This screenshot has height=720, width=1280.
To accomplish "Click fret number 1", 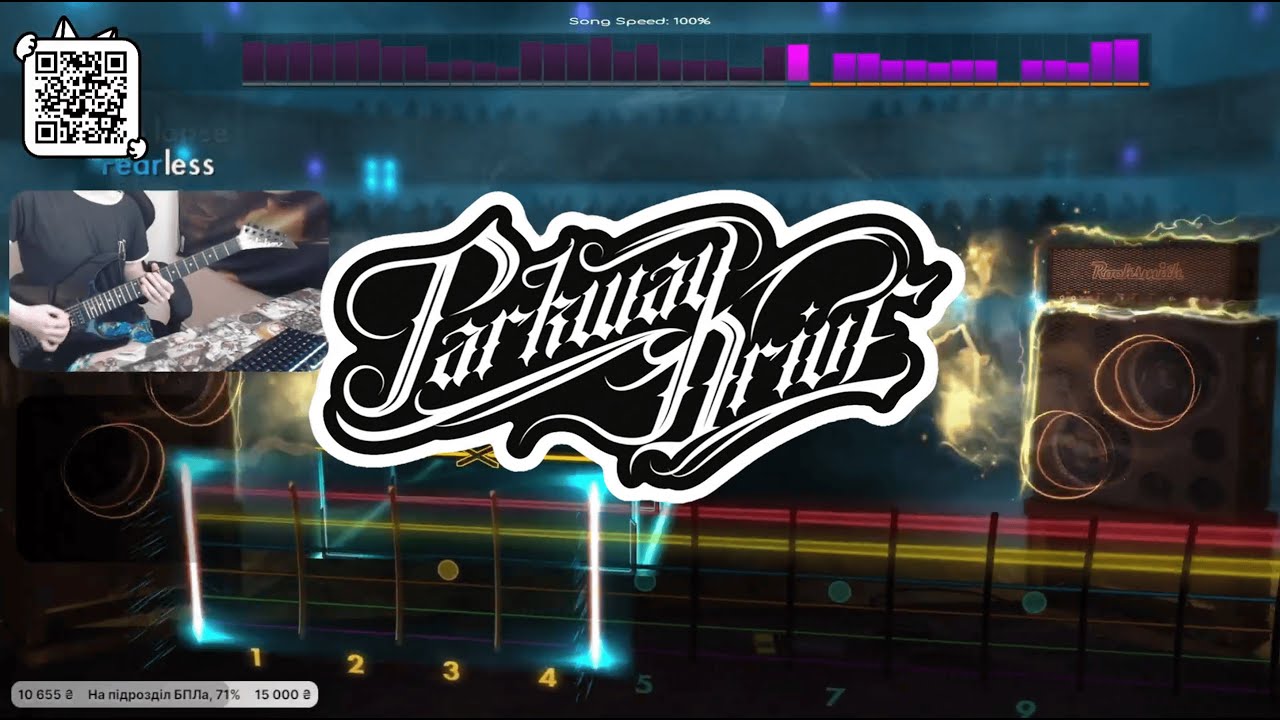I will [256, 658].
